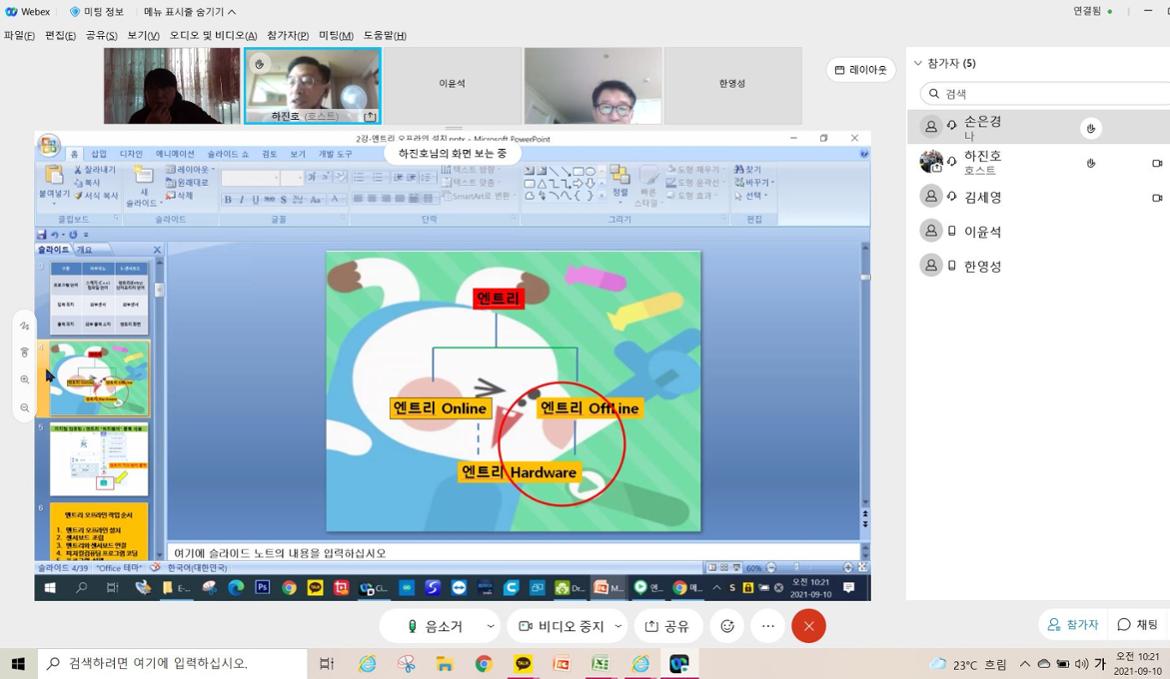Switch to Excel on the taskbar
The height and width of the screenshot is (679, 1170).
click(601, 663)
